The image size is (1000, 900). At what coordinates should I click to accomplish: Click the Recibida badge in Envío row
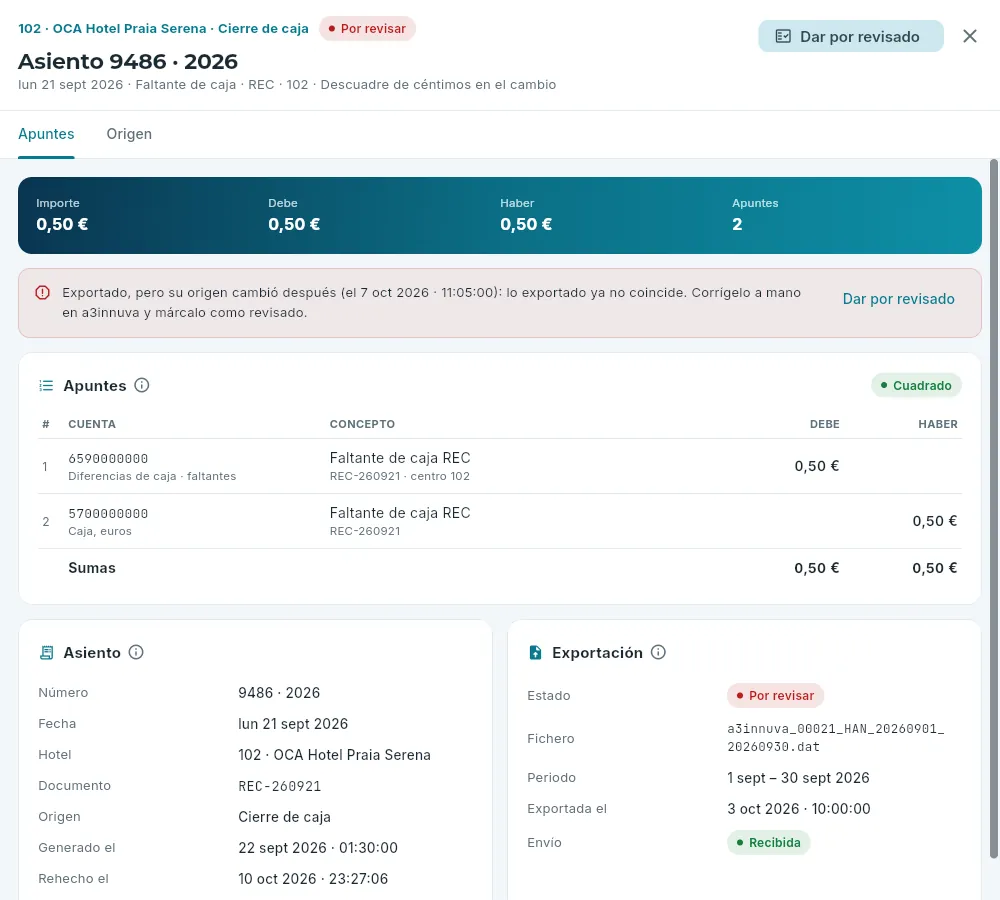[x=768, y=843]
